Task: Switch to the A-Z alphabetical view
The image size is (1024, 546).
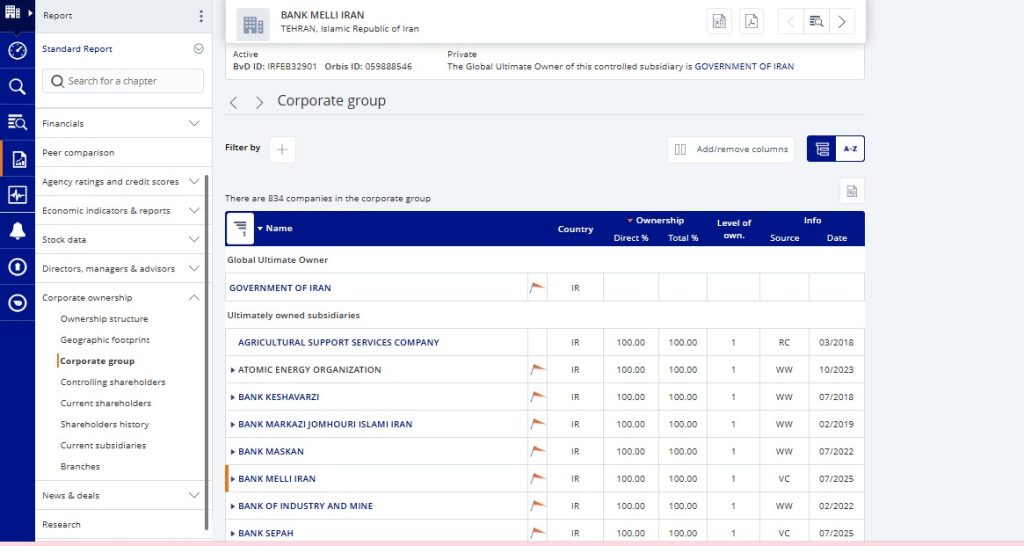Action: click(x=850, y=149)
